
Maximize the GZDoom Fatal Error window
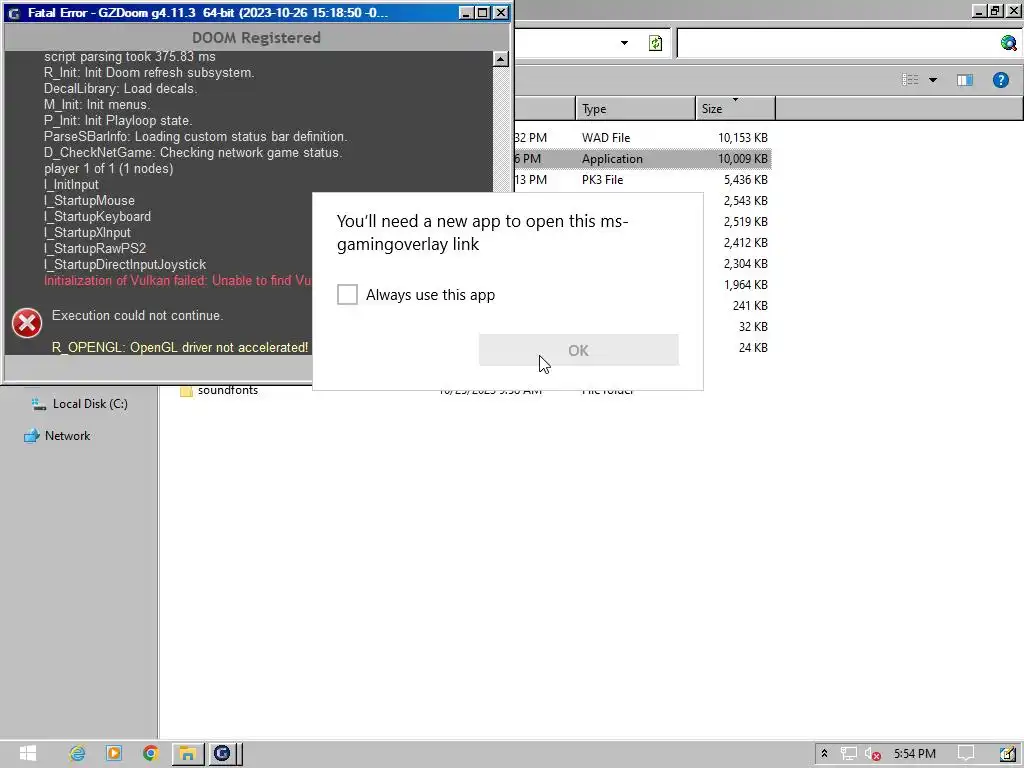point(483,12)
